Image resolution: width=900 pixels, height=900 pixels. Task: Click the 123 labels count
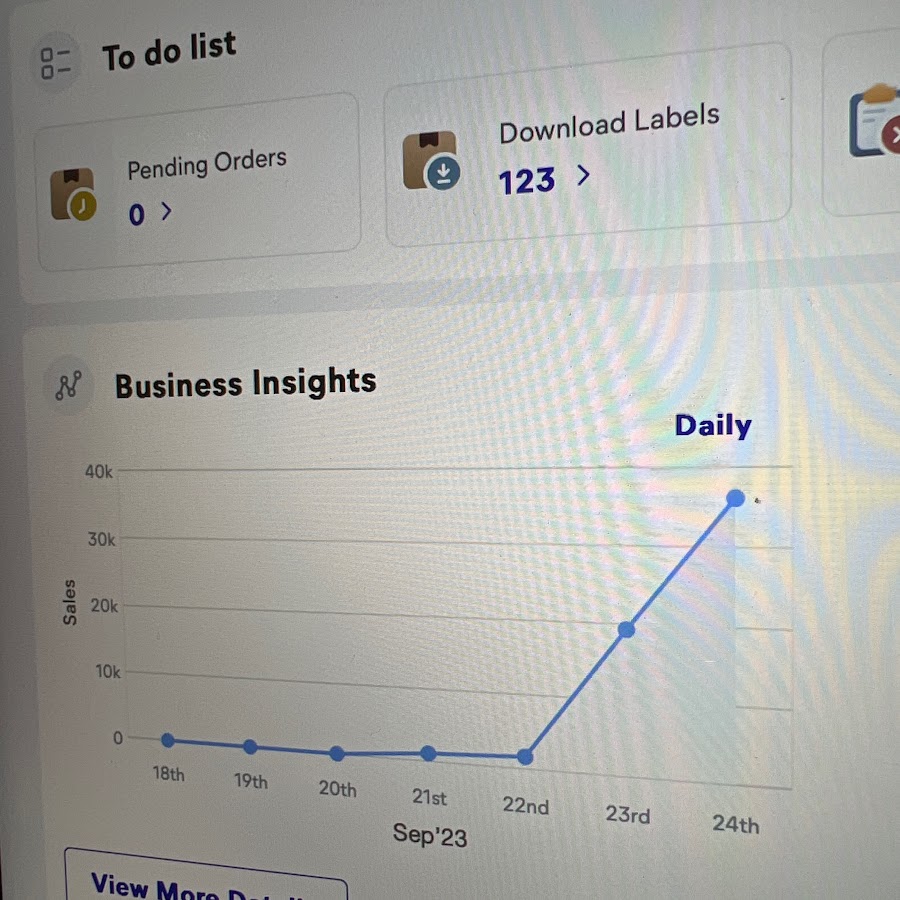coord(526,181)
